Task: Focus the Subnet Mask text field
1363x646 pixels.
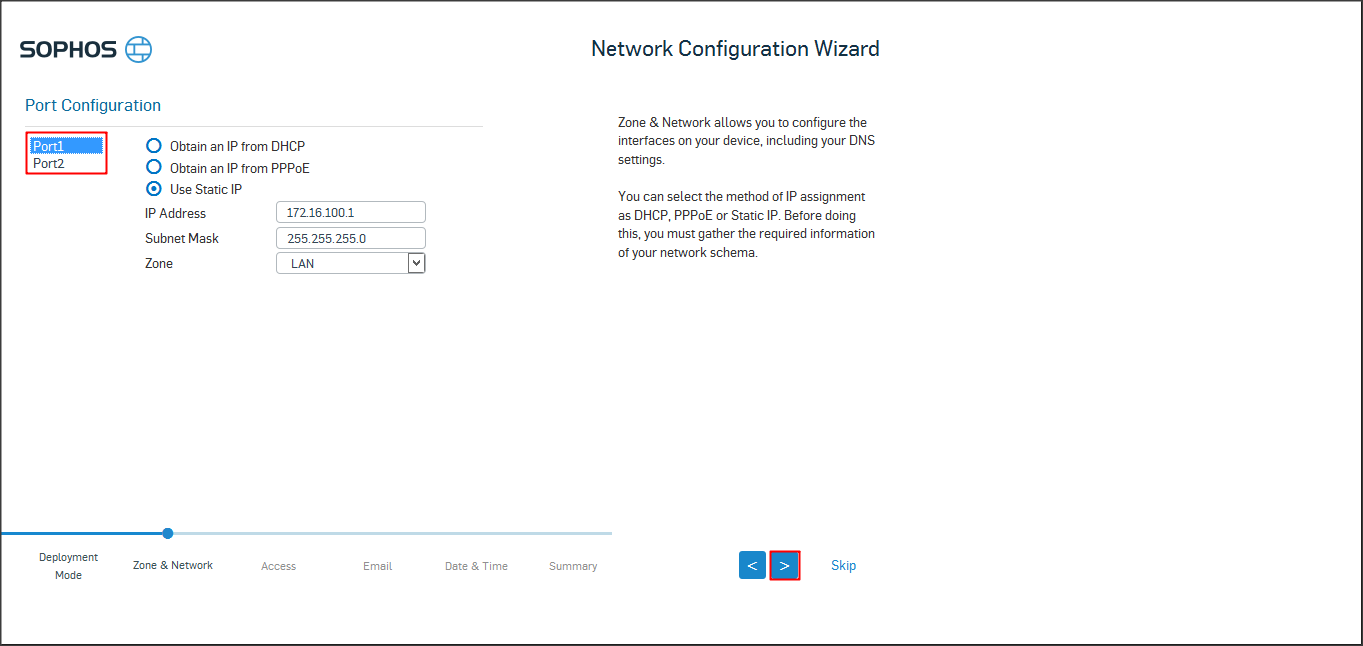Action: click(350, 238)
